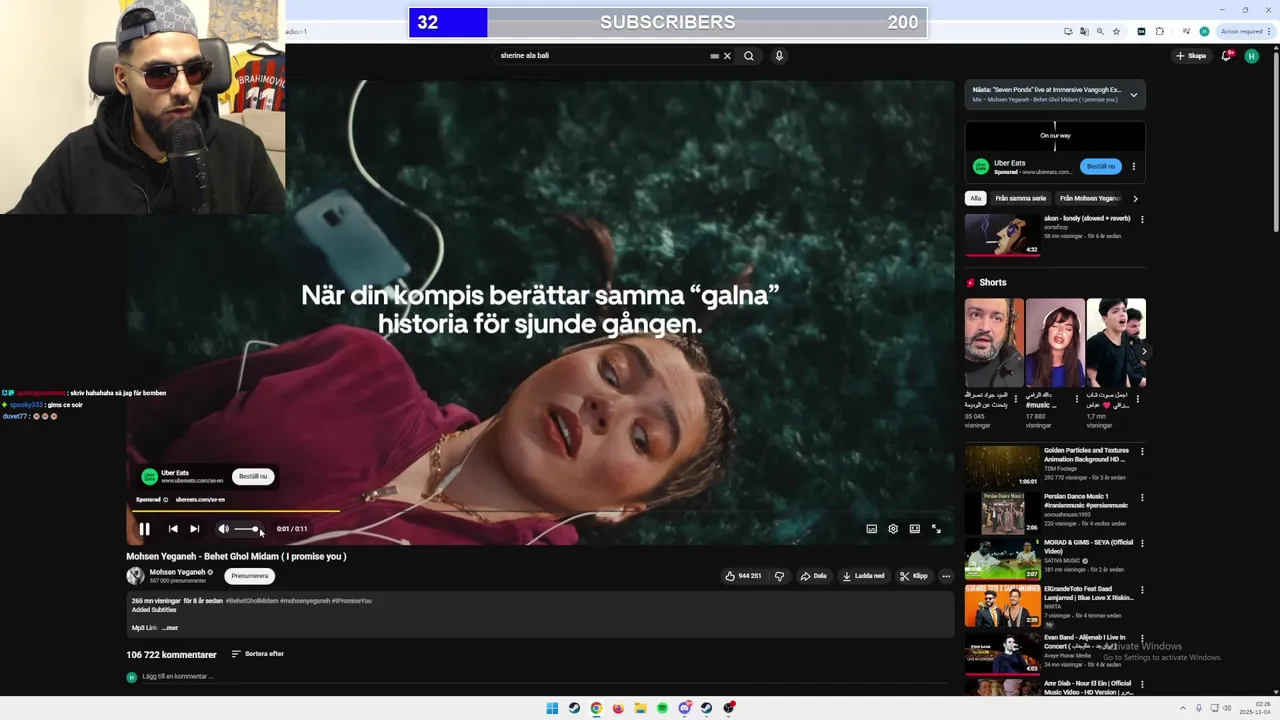Go to the previous video
This screenshot has width=1280, height=720.
point(173,529)
